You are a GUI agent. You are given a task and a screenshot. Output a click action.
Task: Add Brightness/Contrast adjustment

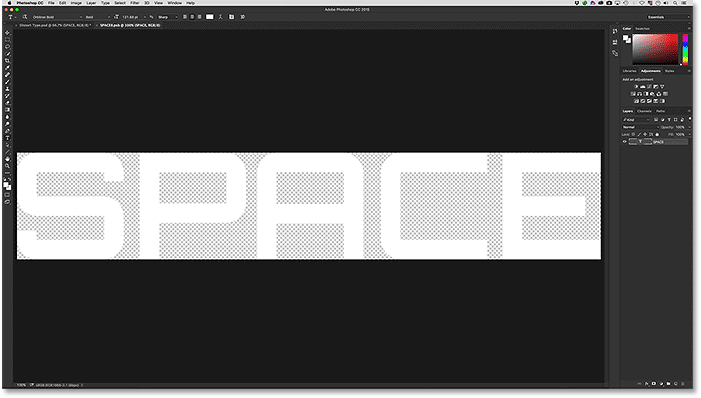tap(636, 87)
